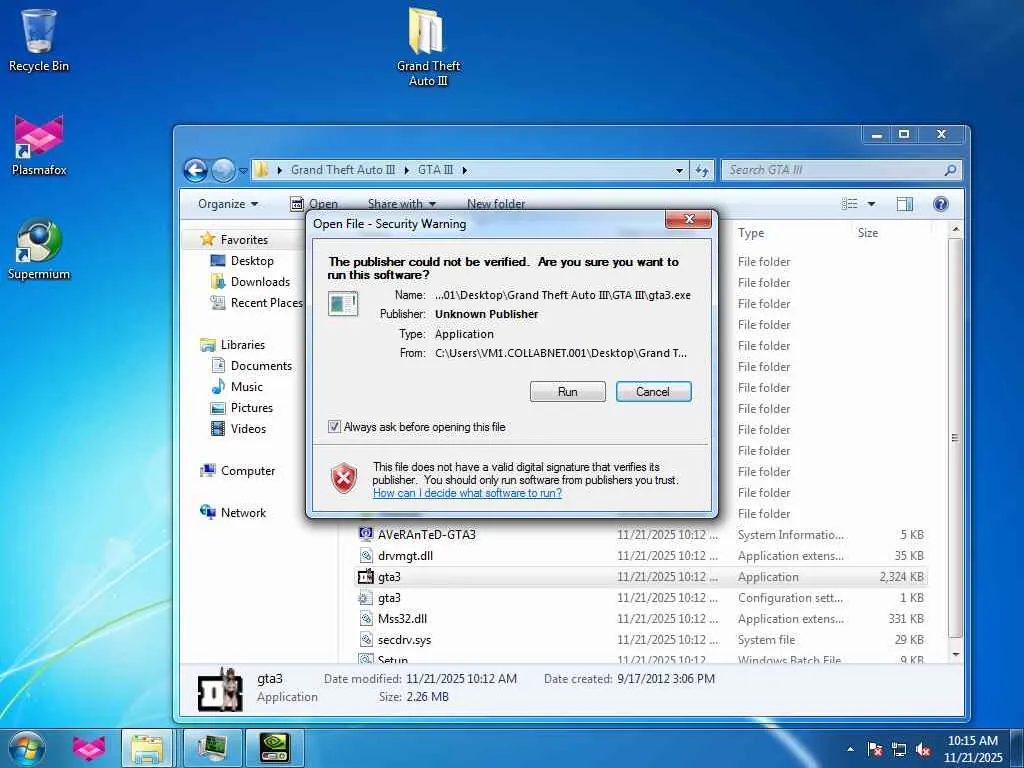The width and height of the screenshot is (1024, 768).
Task: Open Plasmafox from the taskbar
Action: click(x=89, y=748)
